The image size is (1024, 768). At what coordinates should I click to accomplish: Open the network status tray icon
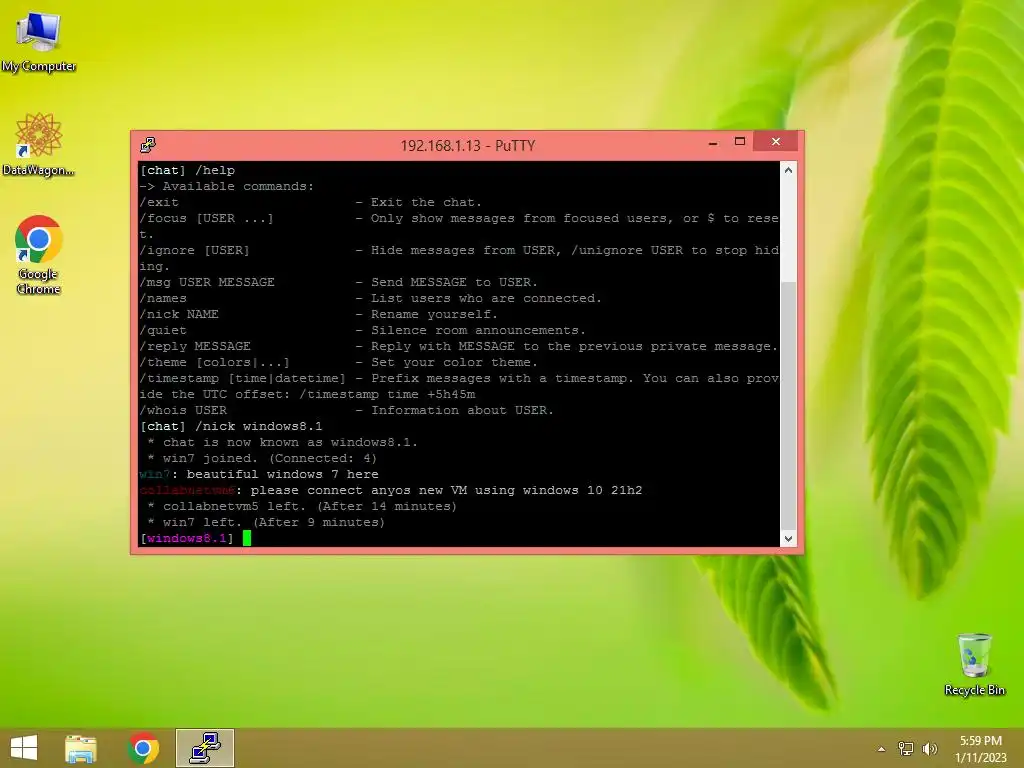906,748
